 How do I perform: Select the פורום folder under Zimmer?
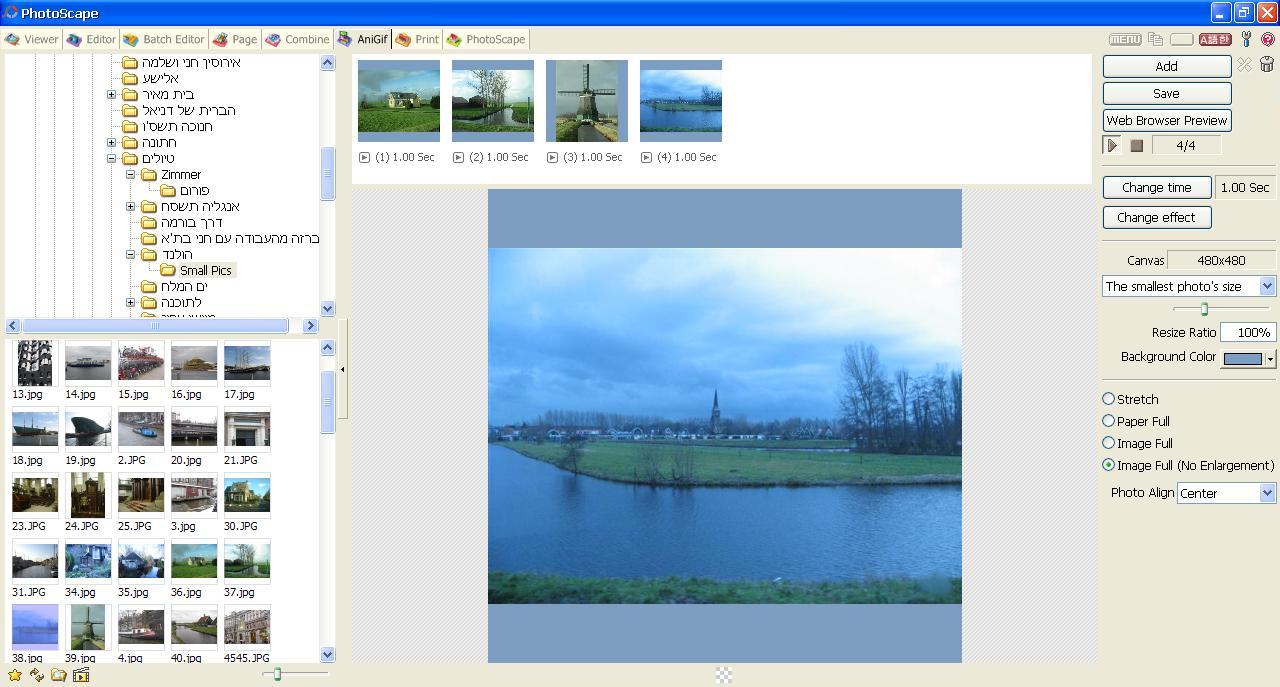(x=194, y=190)
